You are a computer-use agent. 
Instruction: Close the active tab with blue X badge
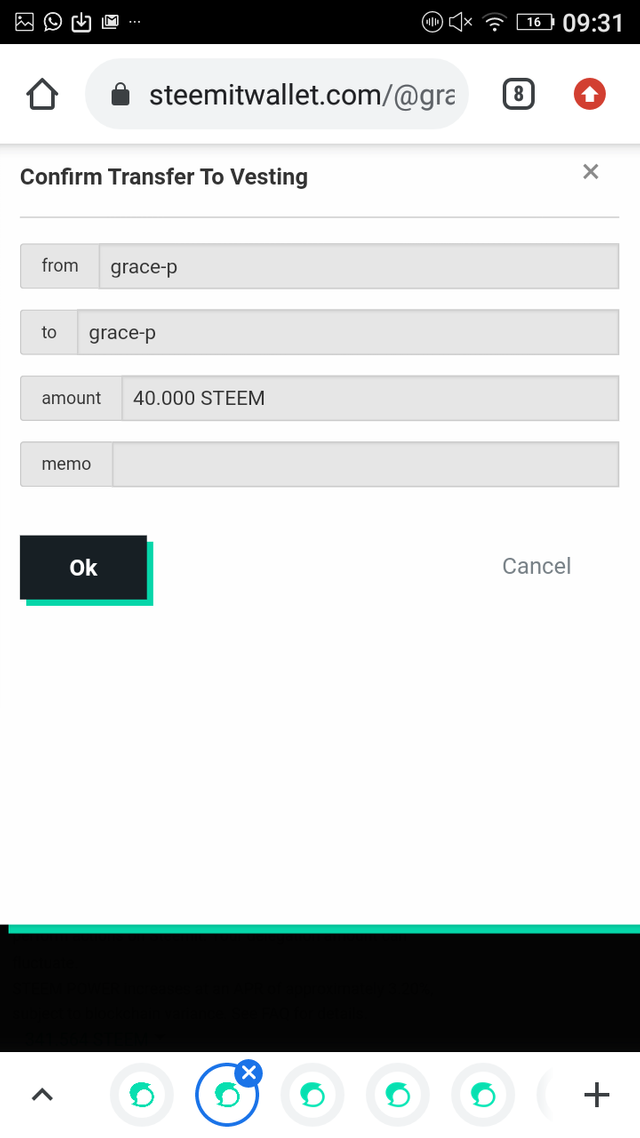[x=248, y=1072]
